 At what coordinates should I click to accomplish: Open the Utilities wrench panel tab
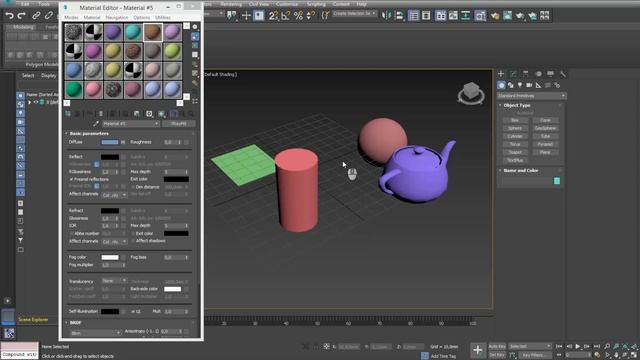(562, 74)
